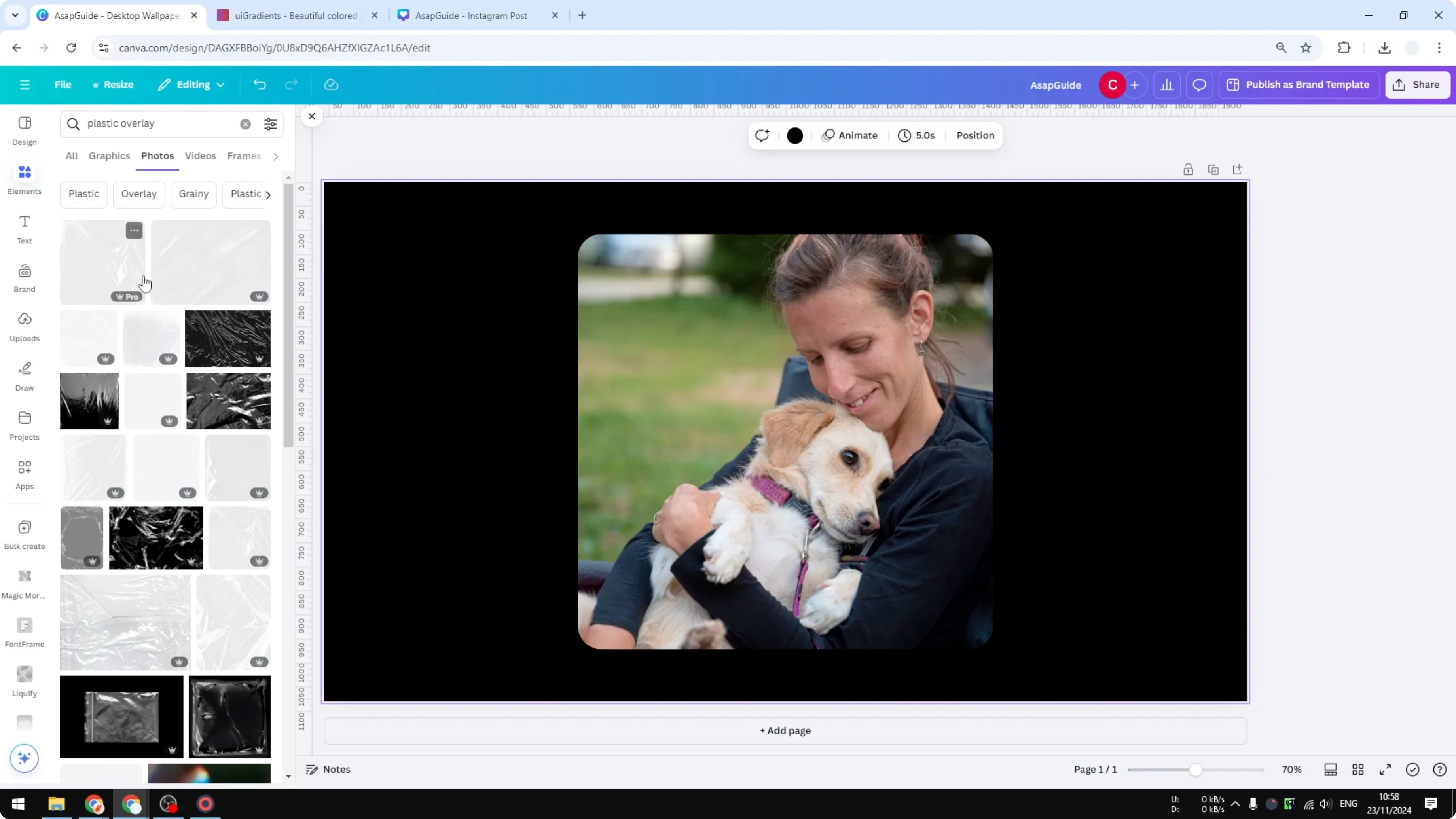Open comments via the speech bubble icon
This screenshot has height=819, width=1456.
(1199, 85)
